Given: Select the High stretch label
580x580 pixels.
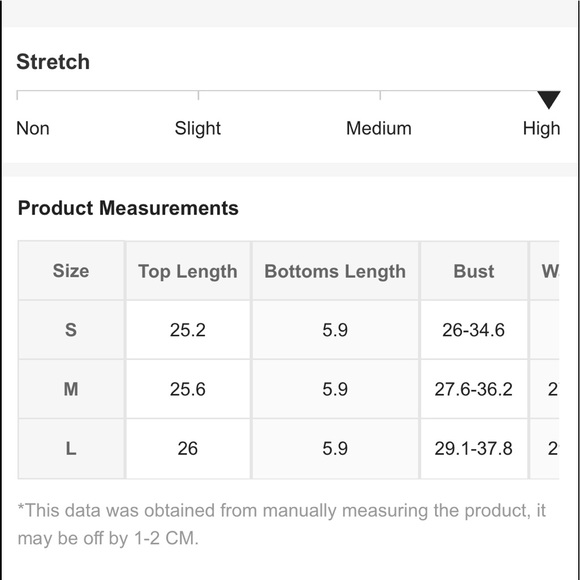Looking at the screenshot, I should [x=542, y=129].
